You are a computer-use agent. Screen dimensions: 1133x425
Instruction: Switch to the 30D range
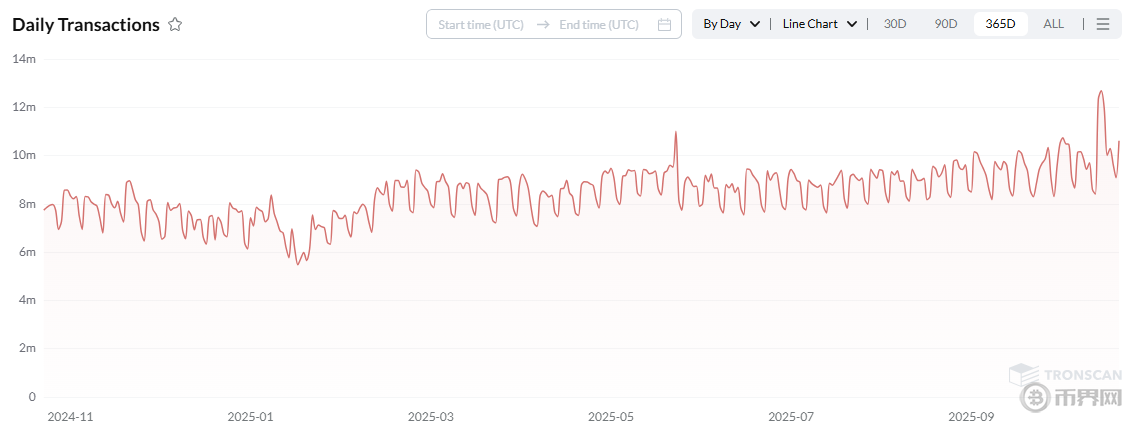tap(894, 24)
